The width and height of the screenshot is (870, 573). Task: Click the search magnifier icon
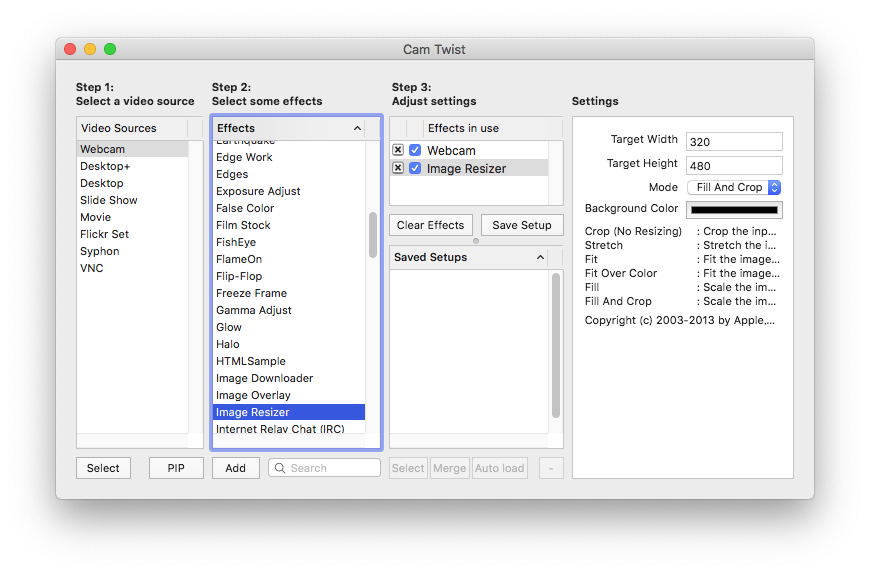(280, 468)
